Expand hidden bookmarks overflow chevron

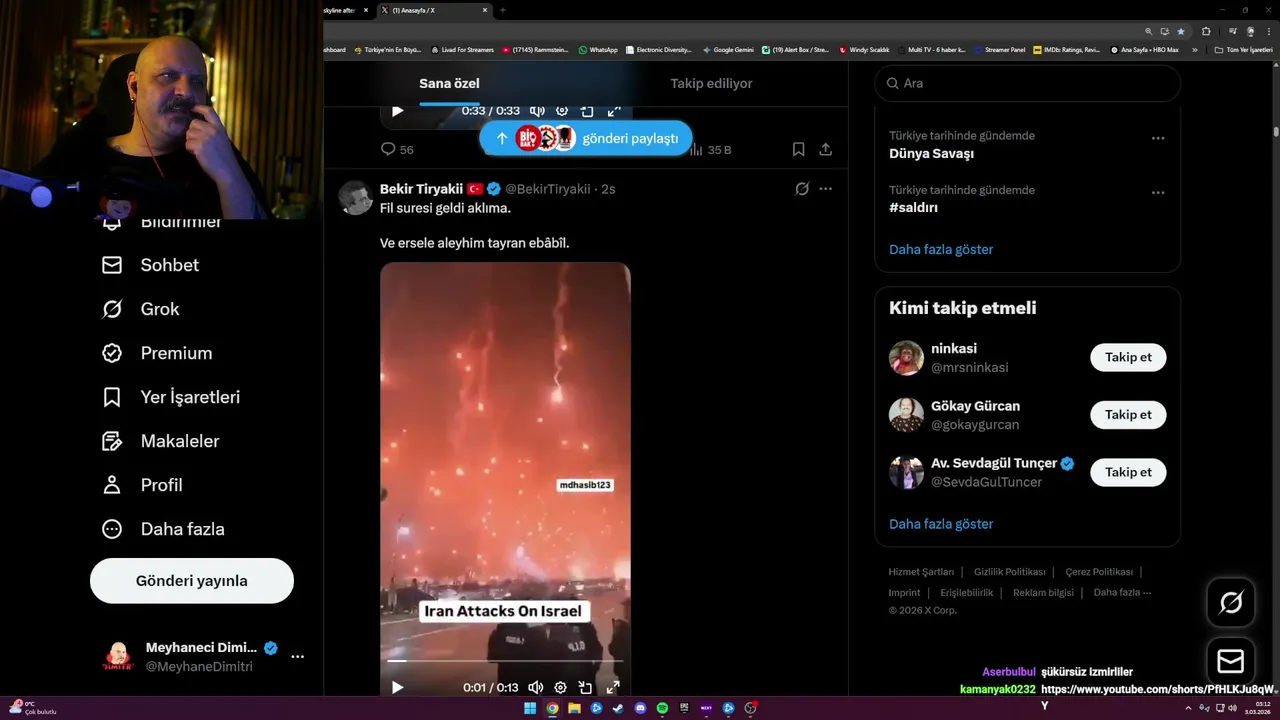click(x=1195, y=49)
